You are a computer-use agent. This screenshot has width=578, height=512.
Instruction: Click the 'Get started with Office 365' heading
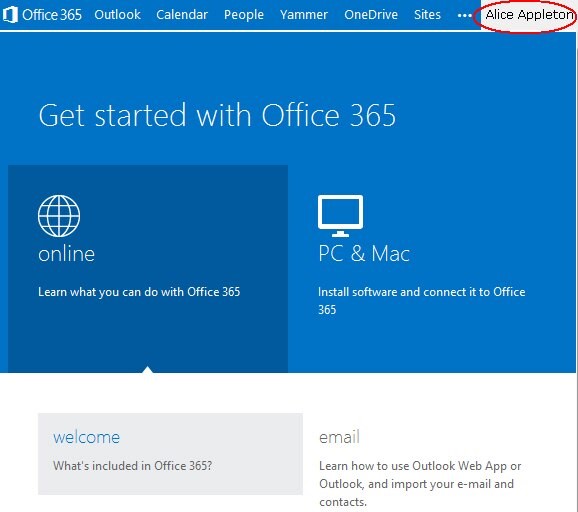(x=217, y=115)
